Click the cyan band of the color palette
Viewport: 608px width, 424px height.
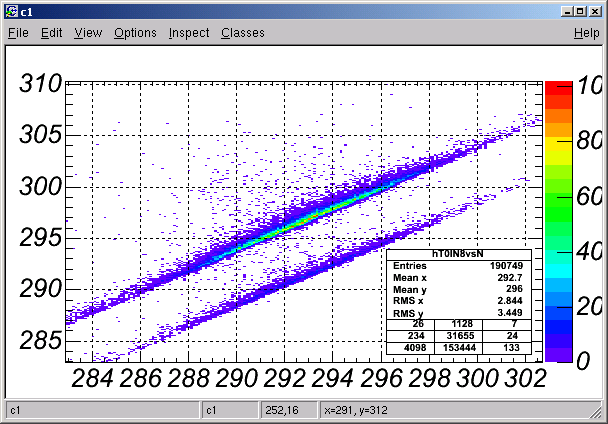point(558,272)
